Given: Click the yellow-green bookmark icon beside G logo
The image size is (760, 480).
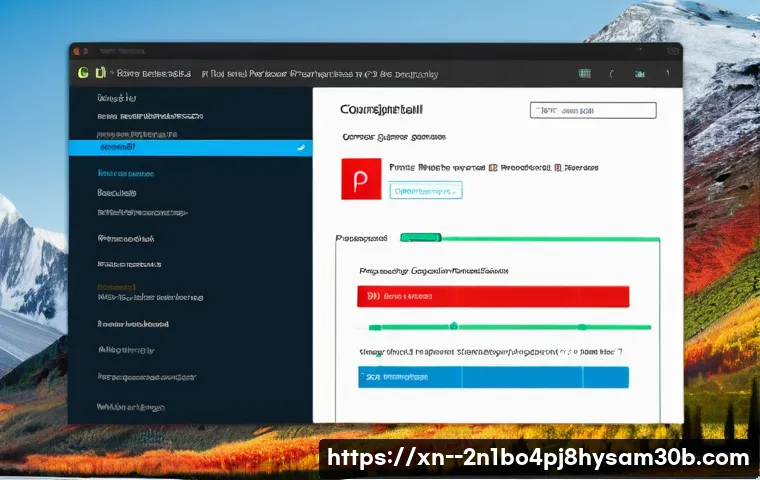Looking at the screenshot, I should [x=99, y=72].
